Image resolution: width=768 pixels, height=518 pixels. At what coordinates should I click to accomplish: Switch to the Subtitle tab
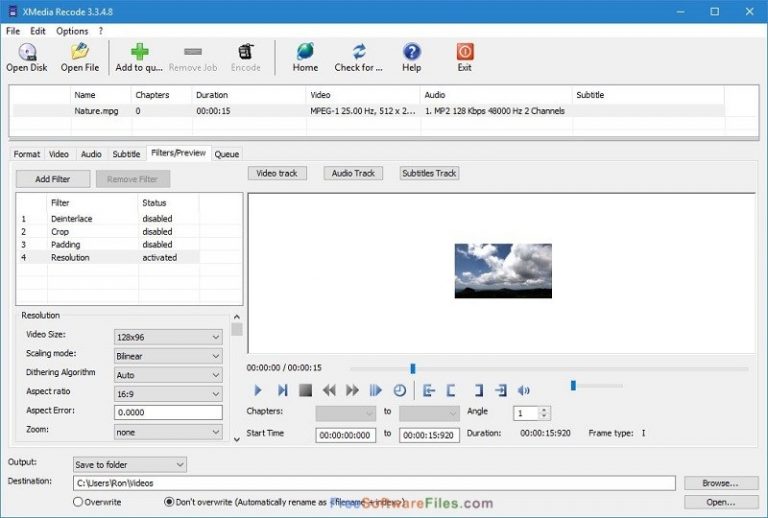126,154
